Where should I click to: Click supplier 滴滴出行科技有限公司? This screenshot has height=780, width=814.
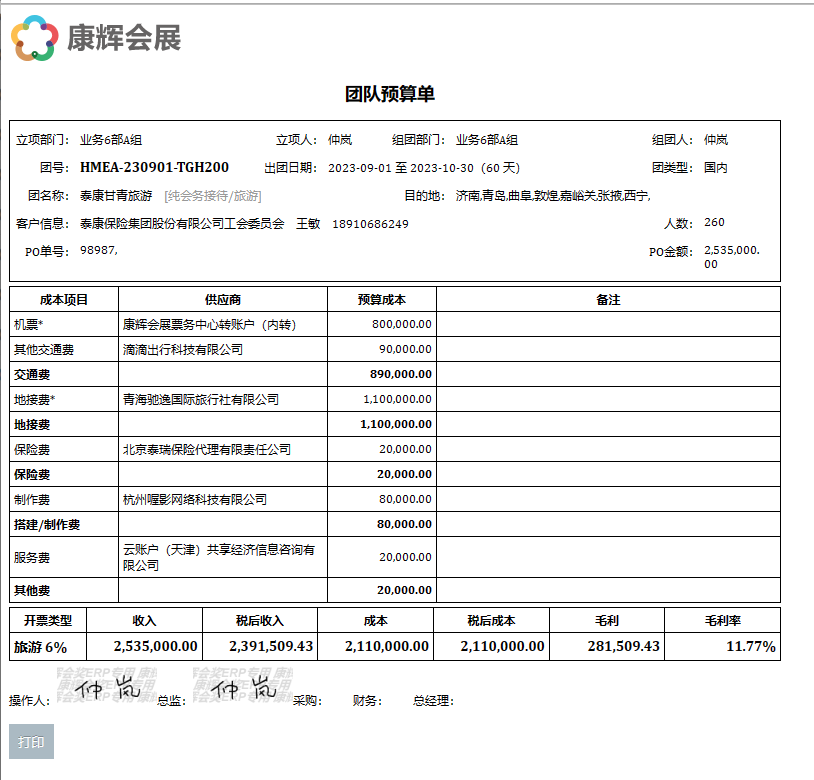pyautogui.click(x=183, y=349)
